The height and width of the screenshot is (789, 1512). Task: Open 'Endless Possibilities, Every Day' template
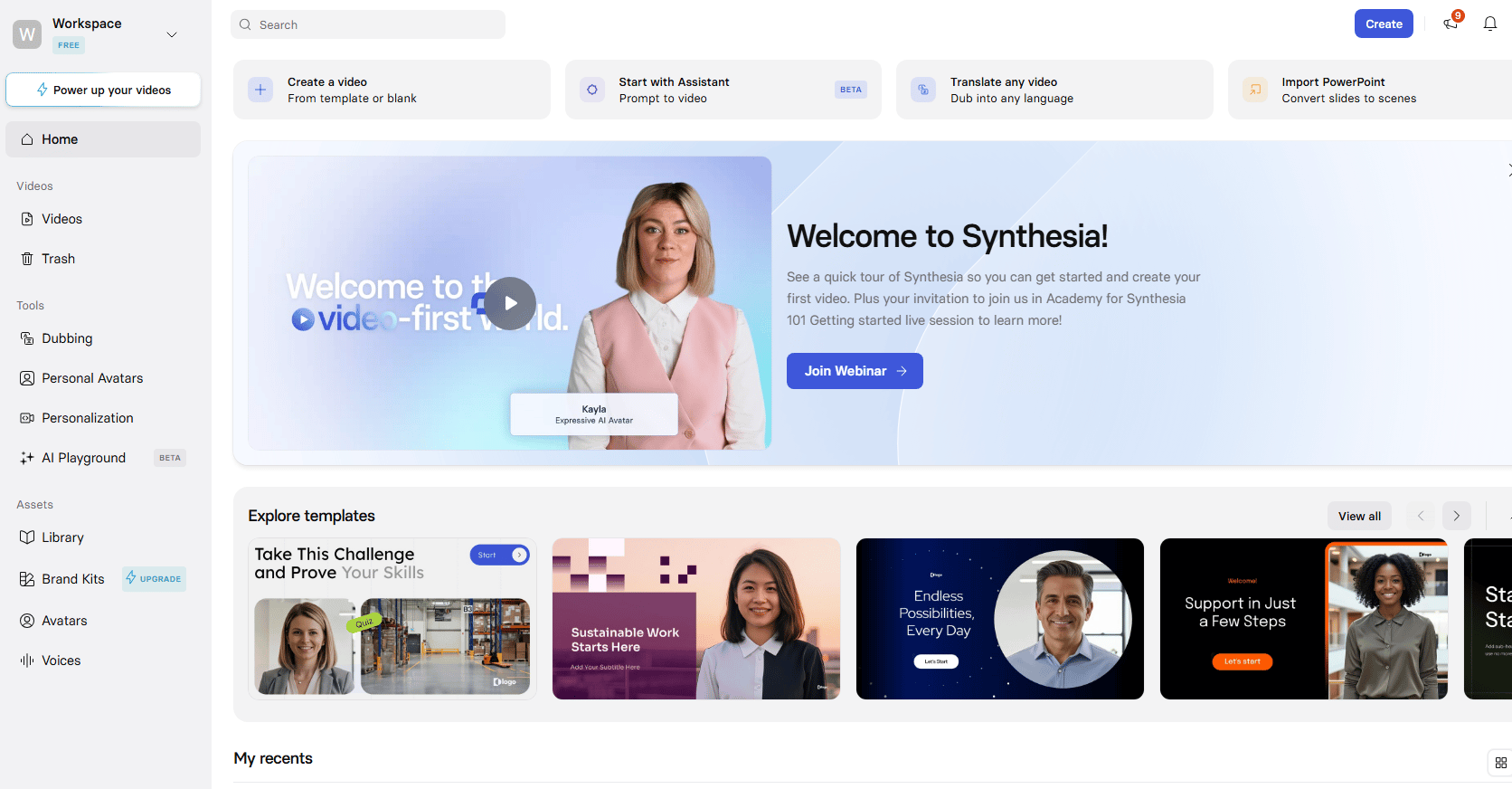pos(1000,619)
